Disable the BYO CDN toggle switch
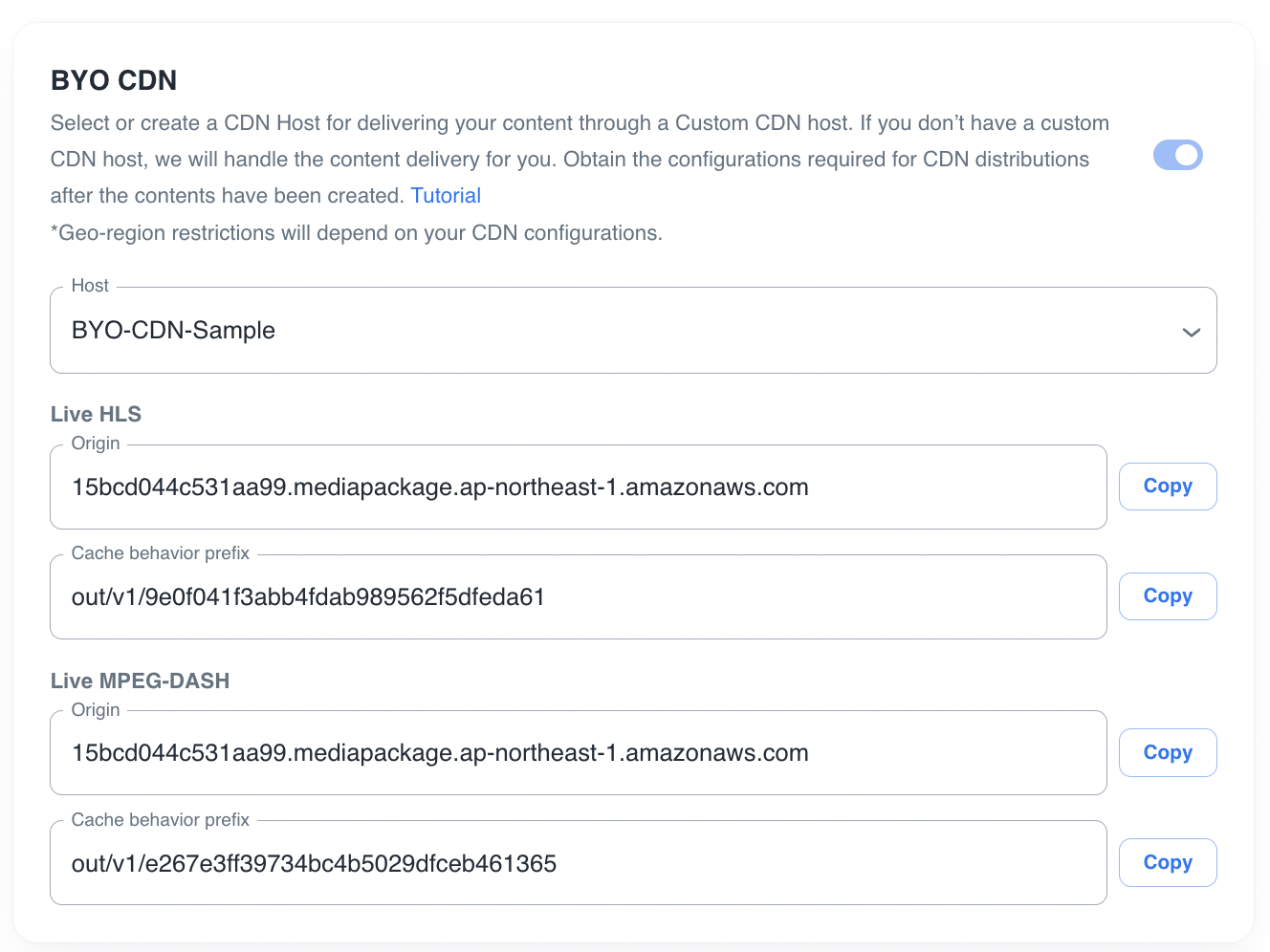Viewport: 1270px width, 952px height. pos(1177,155)
